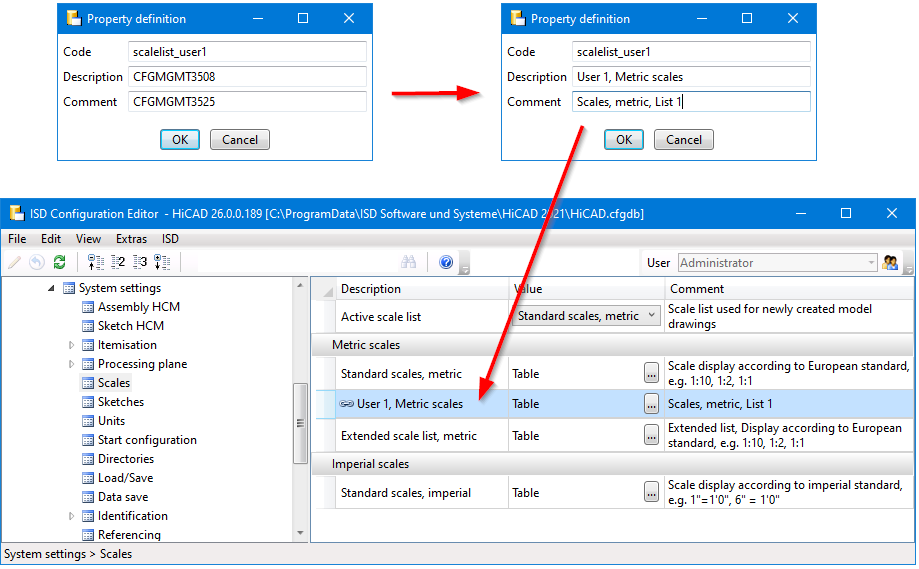The width and height of the screenshot is (919, 569).
Task: Expand the Identification tree node
Action: (72, 516)
